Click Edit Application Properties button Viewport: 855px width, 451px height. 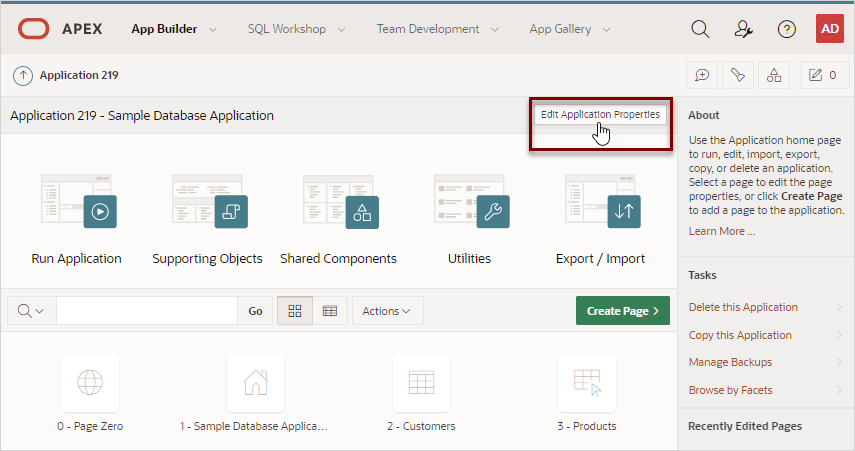tap(600, 115)
